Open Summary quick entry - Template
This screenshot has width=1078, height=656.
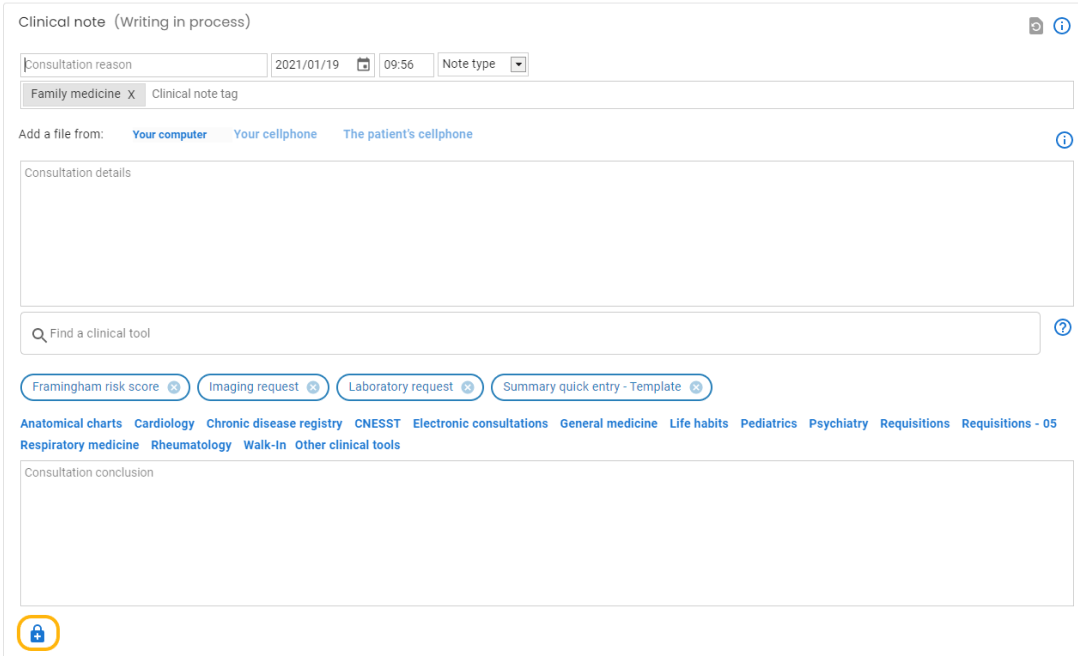click(x=592, y=387)
